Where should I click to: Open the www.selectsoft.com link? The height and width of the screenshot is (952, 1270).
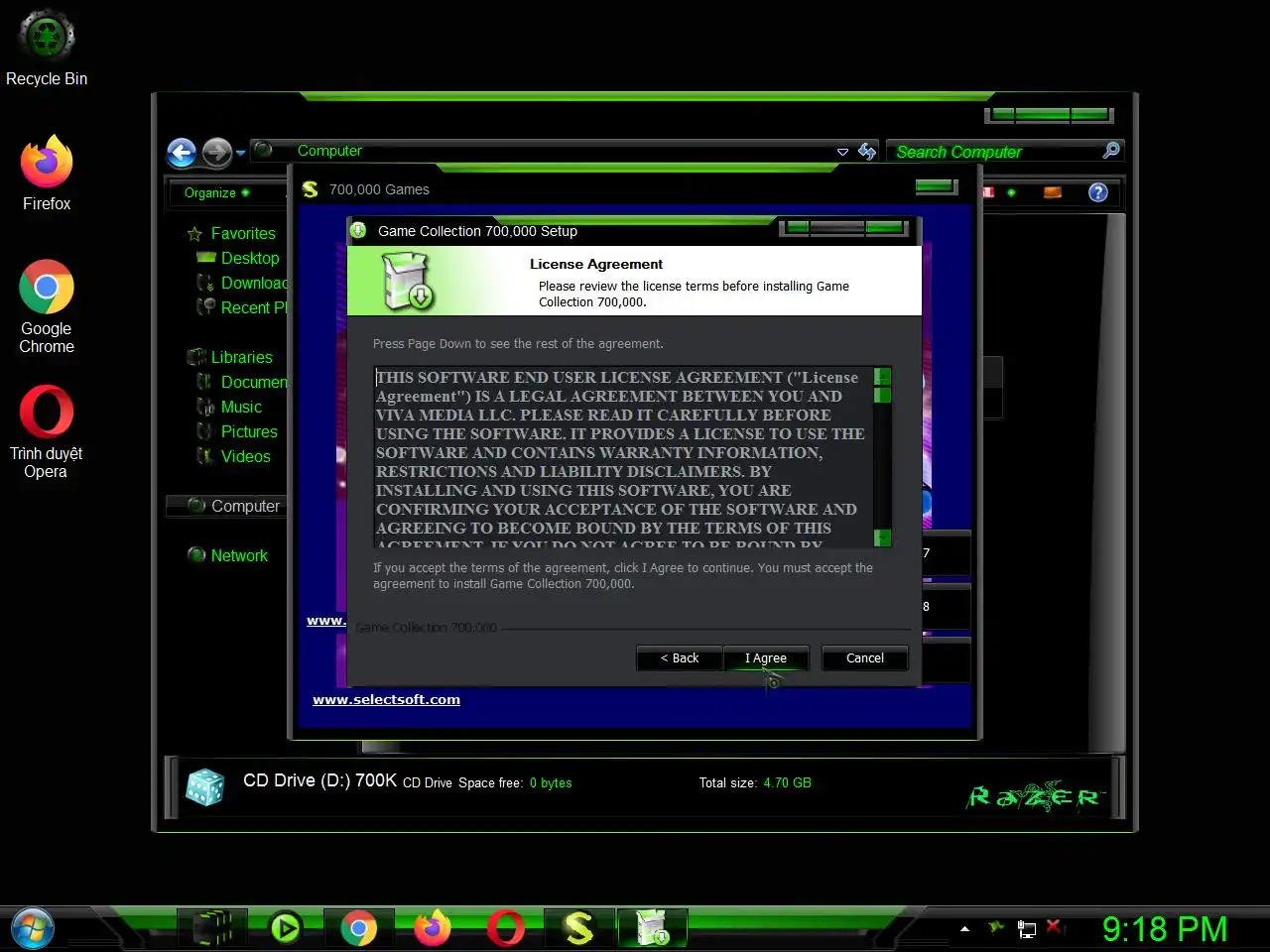pos(386,699)
